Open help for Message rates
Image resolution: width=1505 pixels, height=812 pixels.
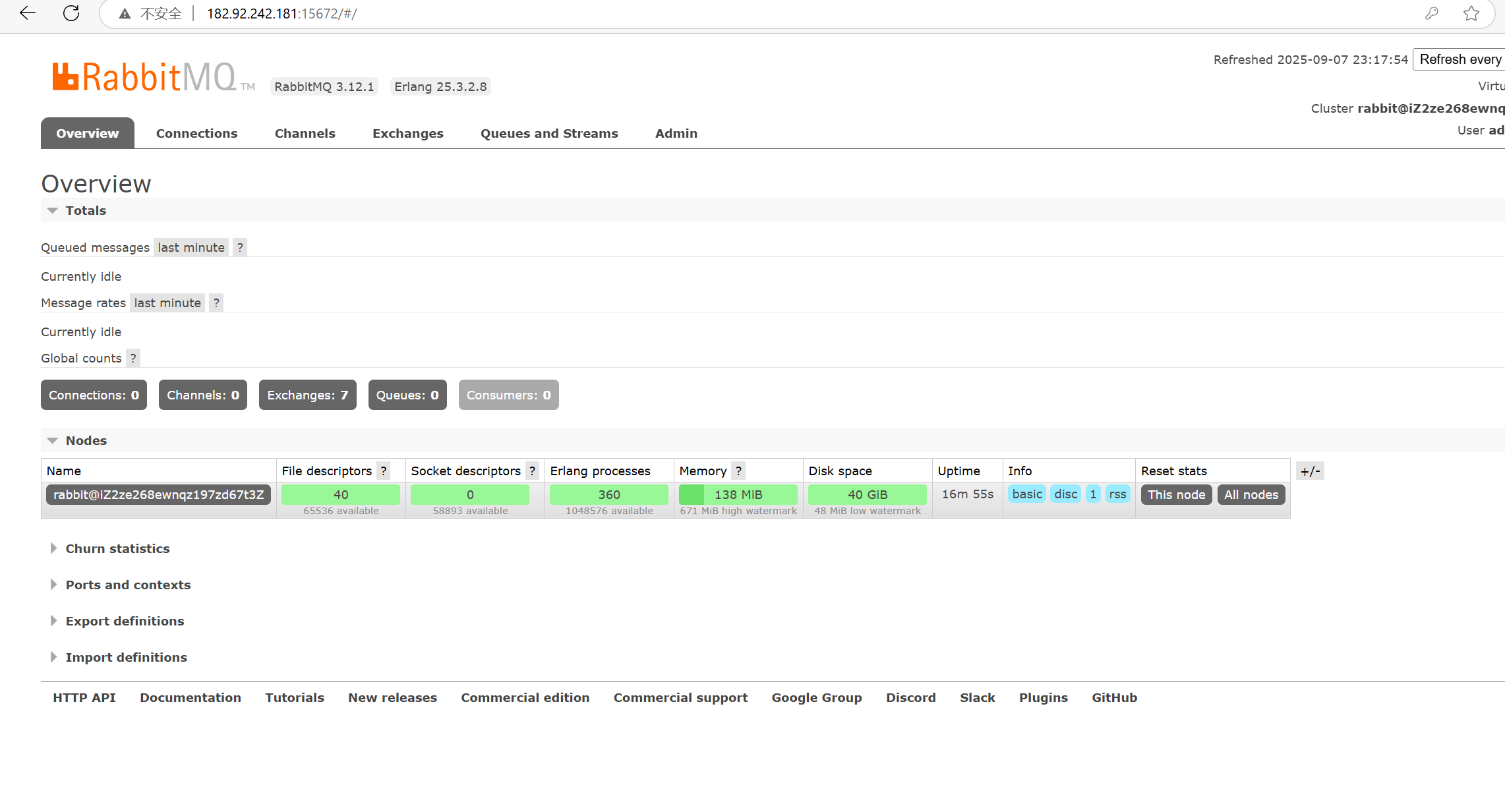[216, 303]
